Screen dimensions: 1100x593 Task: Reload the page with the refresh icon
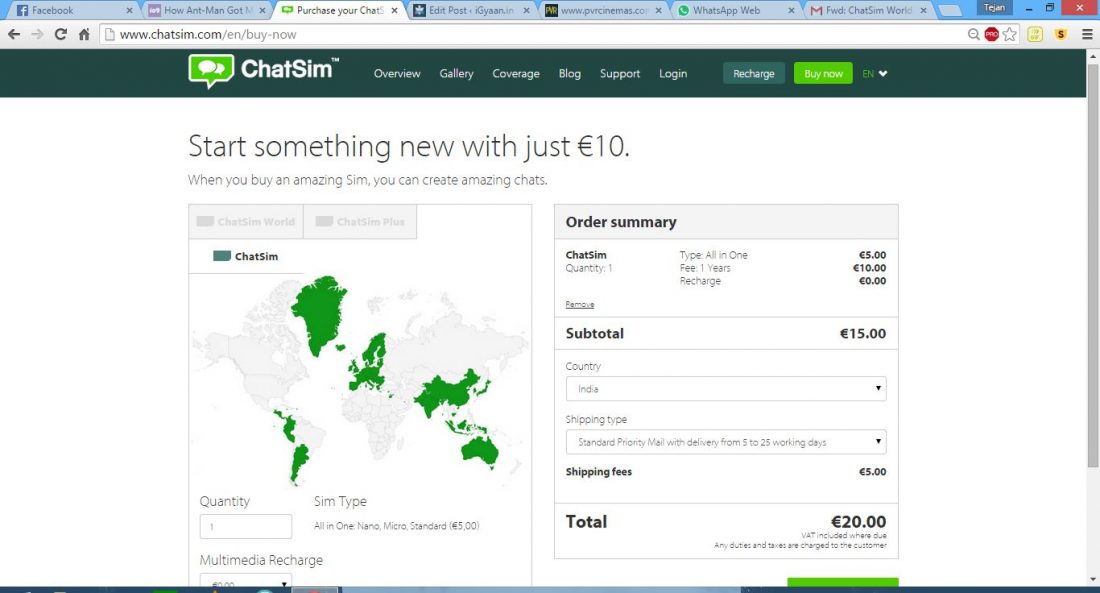point(60,34)
